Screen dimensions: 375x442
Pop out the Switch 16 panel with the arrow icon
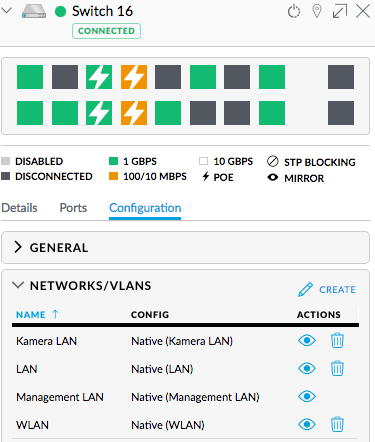pos(340,11)
